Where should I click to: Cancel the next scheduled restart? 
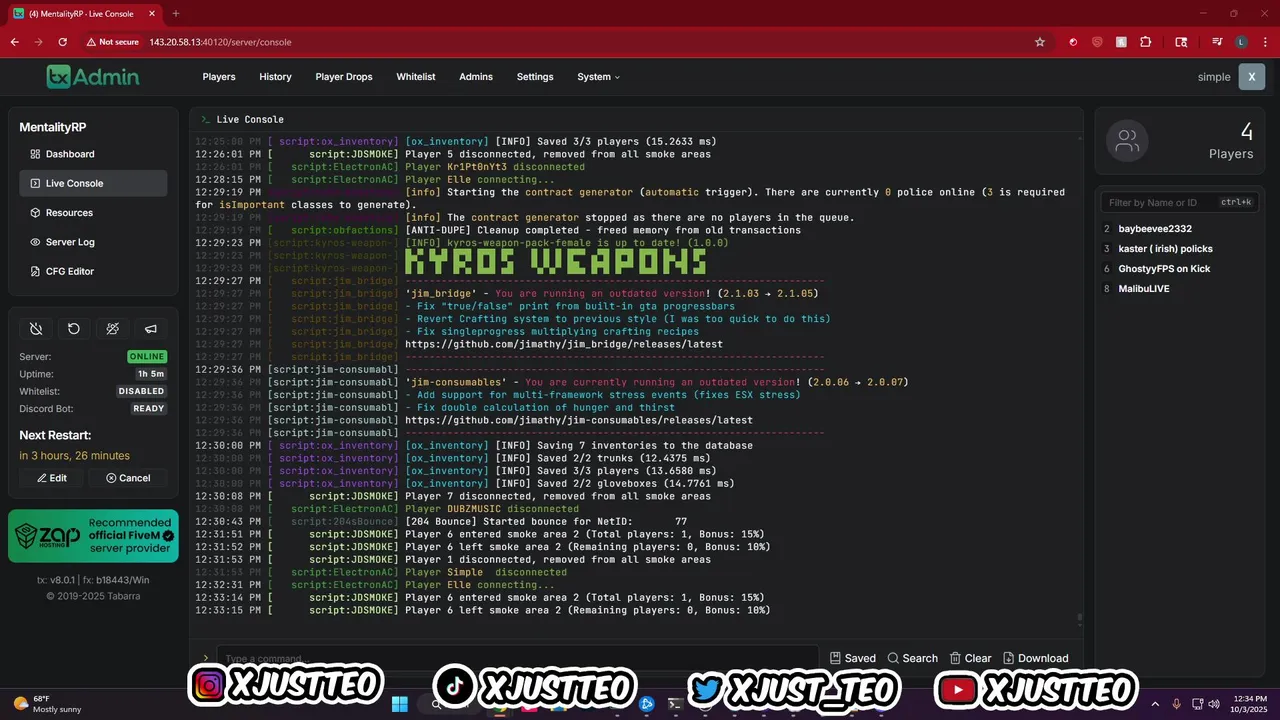(x=128, y=478)
